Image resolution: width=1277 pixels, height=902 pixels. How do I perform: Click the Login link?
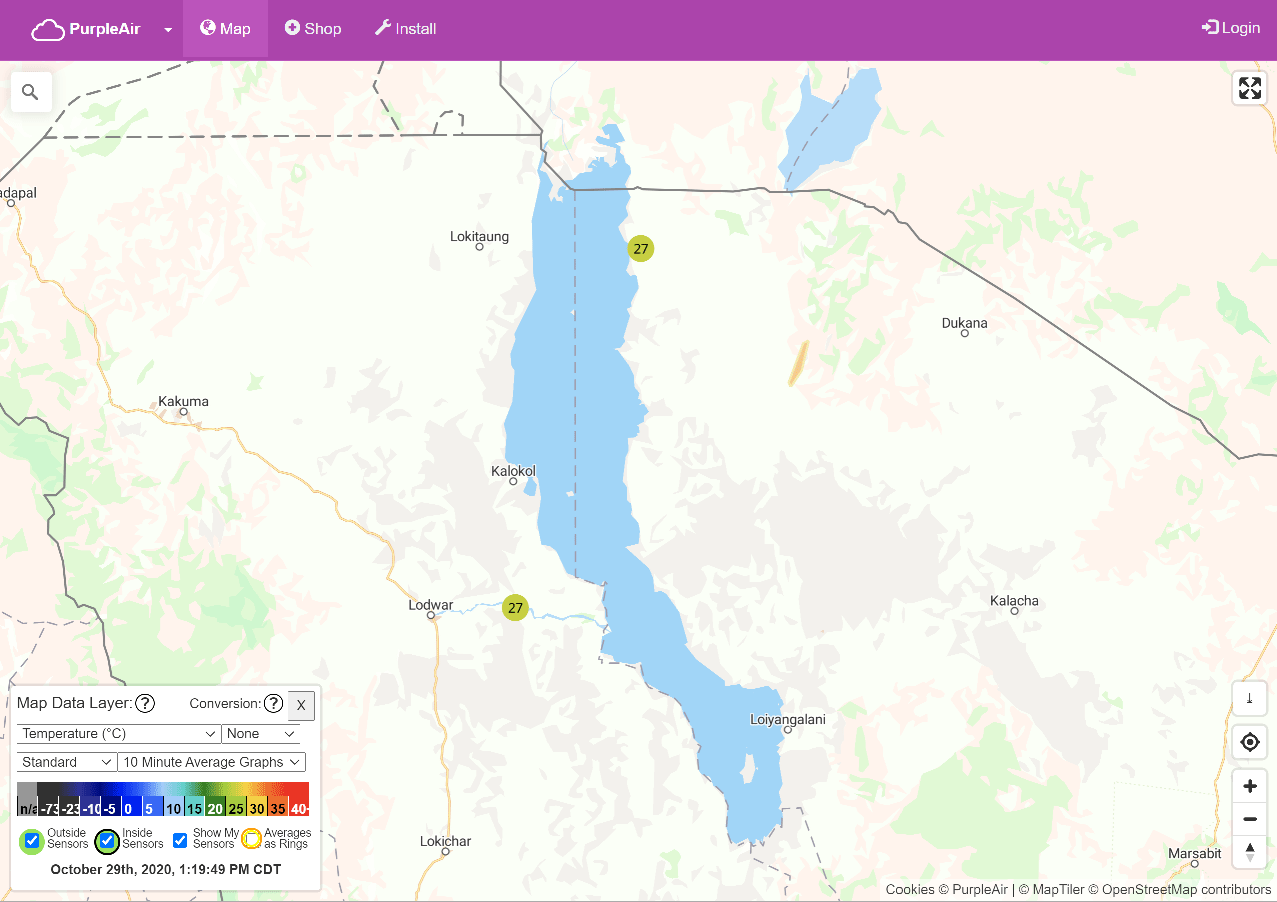1231,28
